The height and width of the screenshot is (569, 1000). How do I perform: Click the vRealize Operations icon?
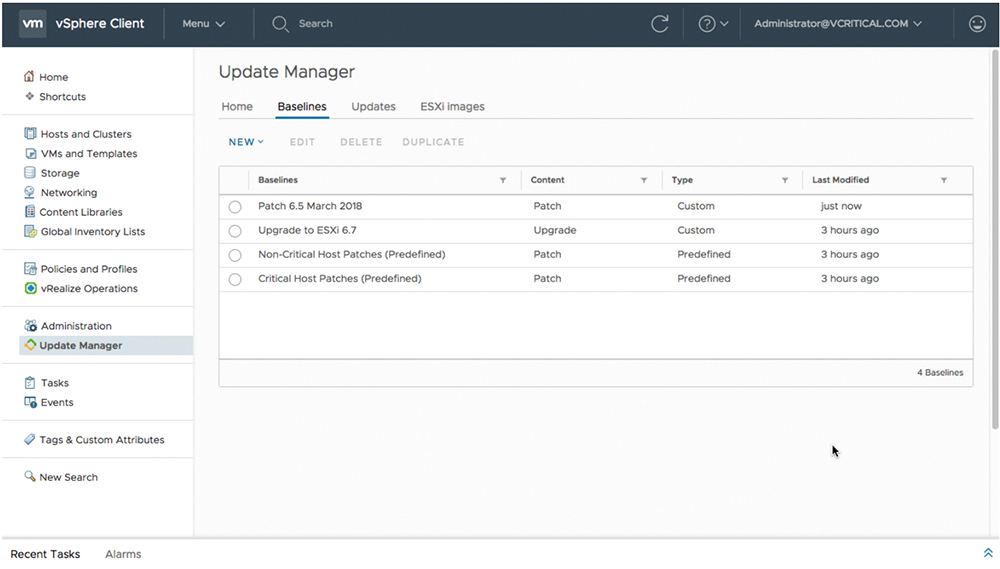coord(30,288)
